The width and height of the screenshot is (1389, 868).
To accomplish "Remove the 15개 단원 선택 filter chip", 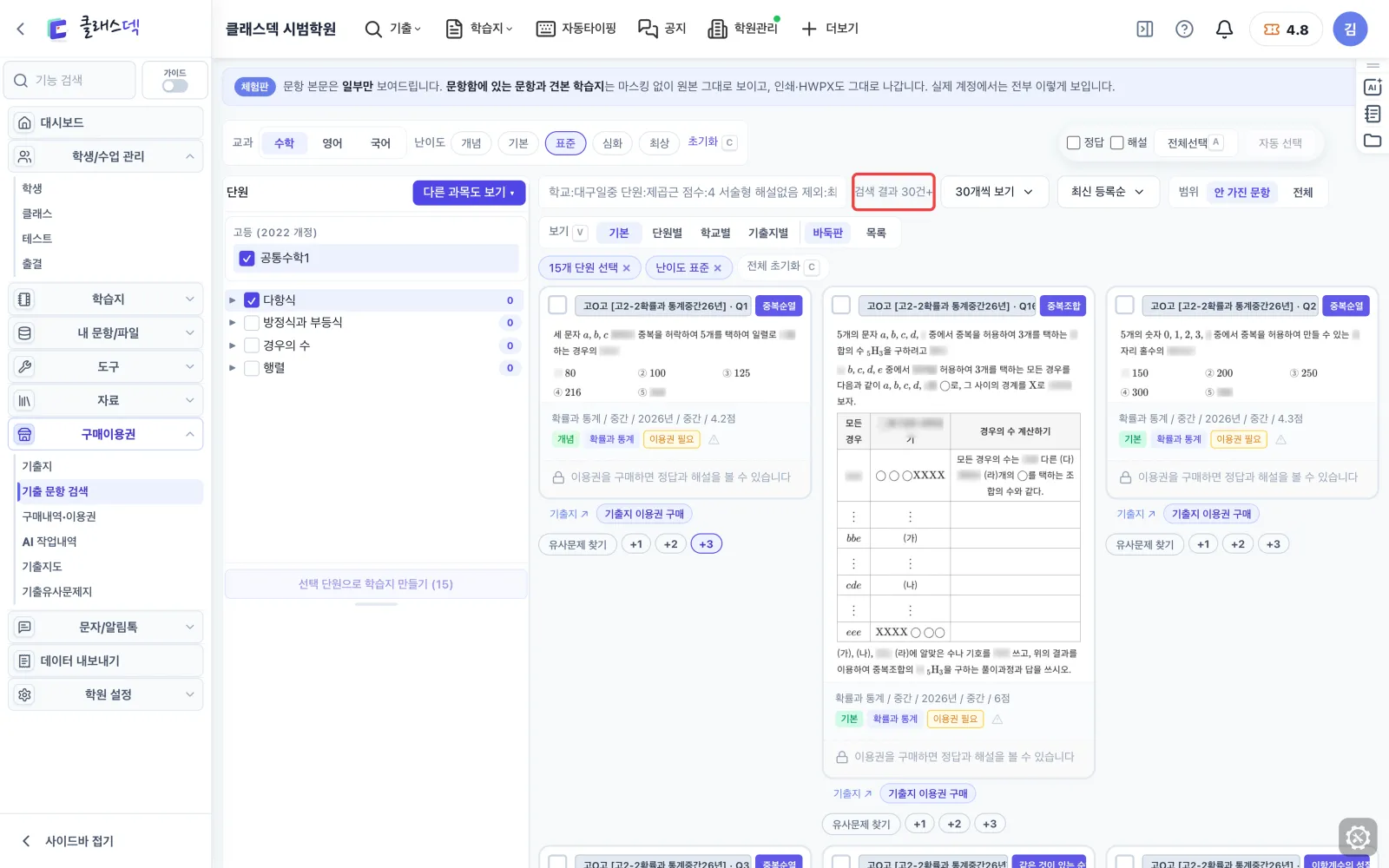I will 627,267.
